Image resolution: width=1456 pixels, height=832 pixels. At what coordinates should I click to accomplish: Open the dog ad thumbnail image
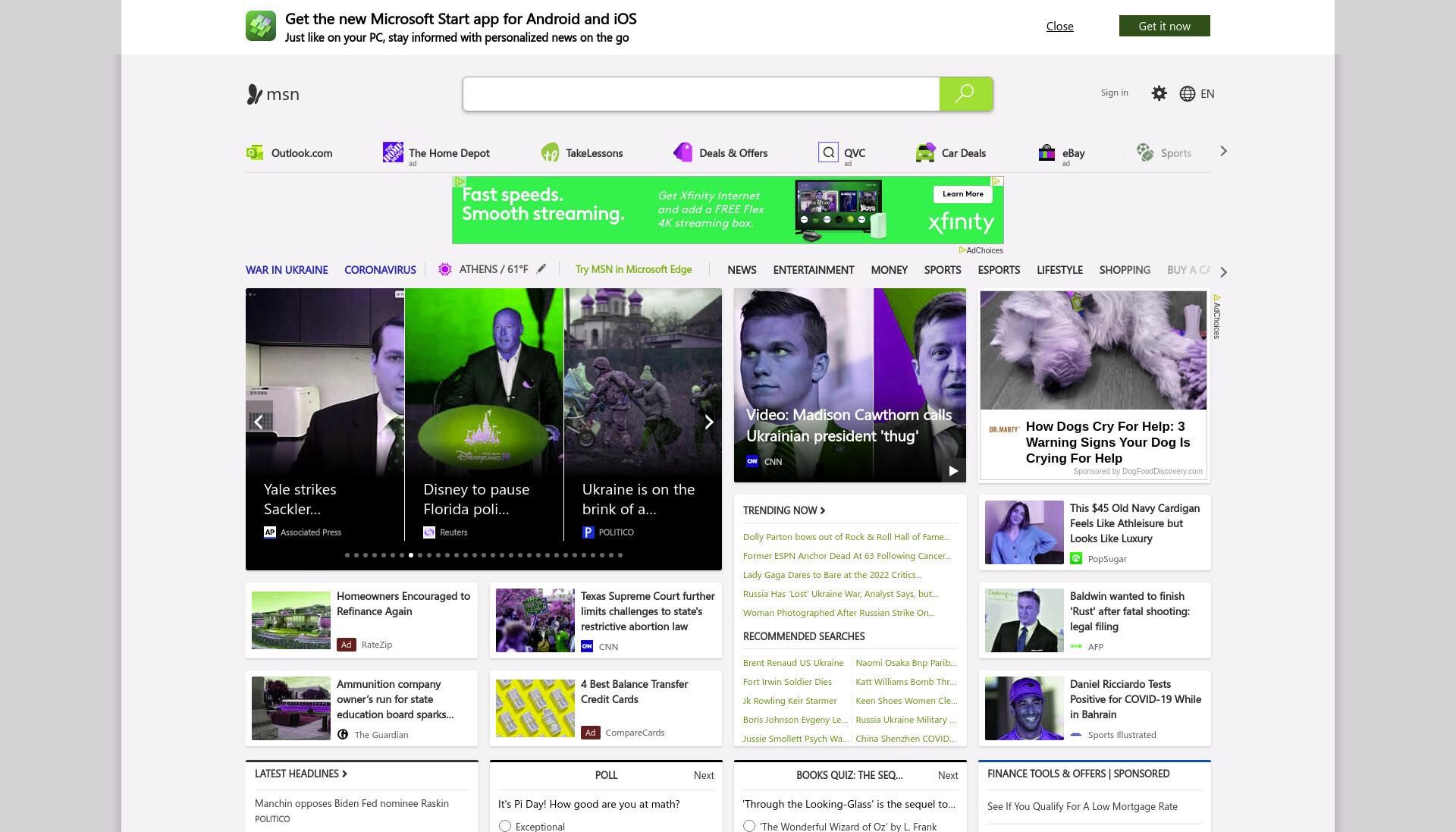point(1093,350)
